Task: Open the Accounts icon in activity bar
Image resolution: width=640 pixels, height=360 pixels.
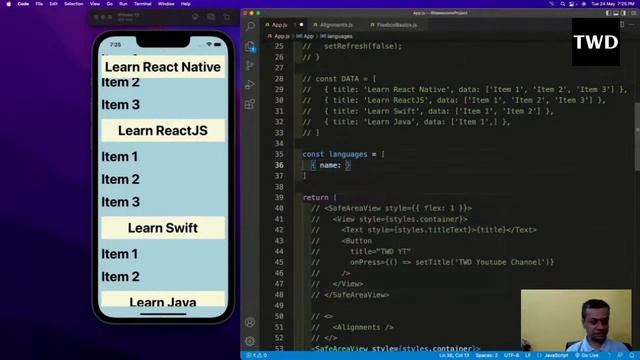Action: [x=250, y=322]
